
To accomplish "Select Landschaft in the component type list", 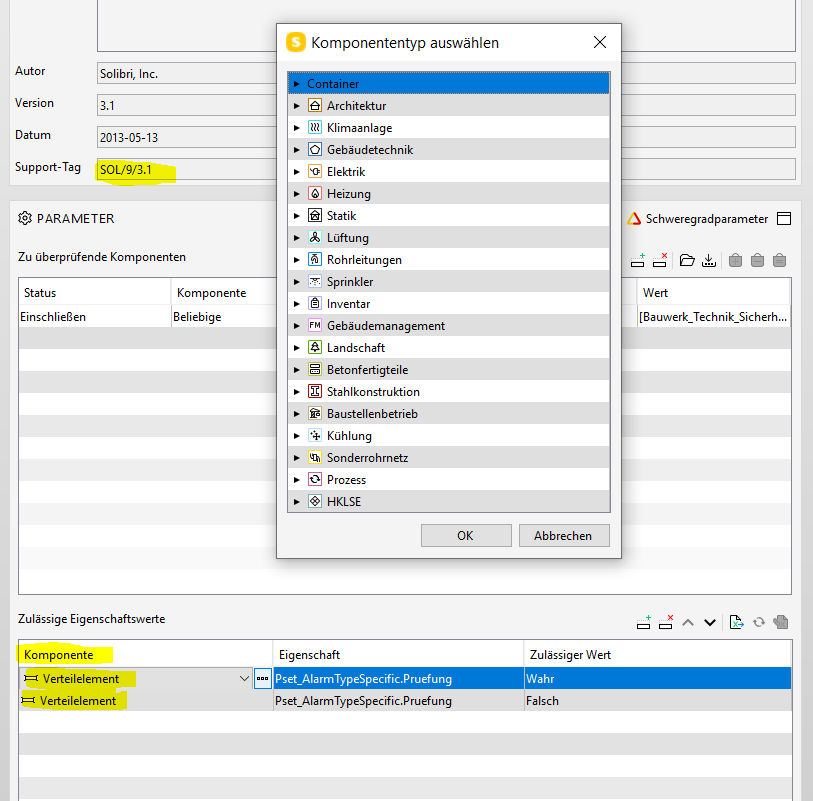I will pos(448,347).
